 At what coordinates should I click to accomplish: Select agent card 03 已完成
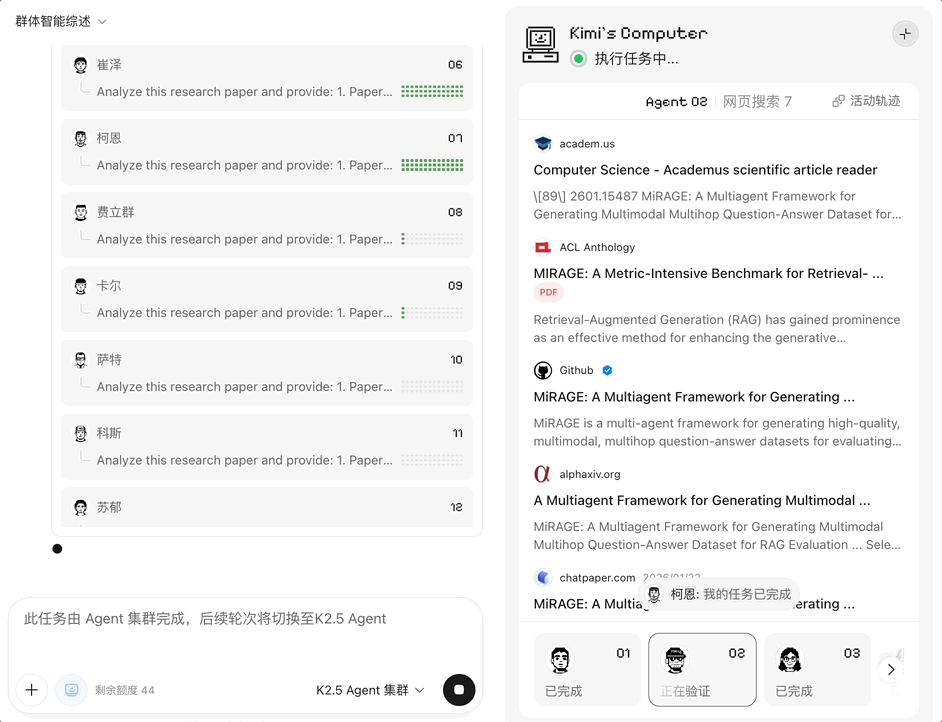point(817,669)
